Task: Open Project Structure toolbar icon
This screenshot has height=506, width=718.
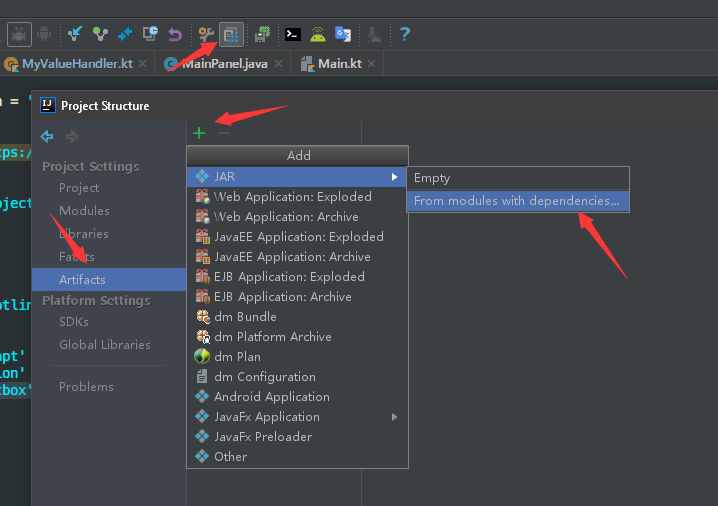Action: point(231,34)
